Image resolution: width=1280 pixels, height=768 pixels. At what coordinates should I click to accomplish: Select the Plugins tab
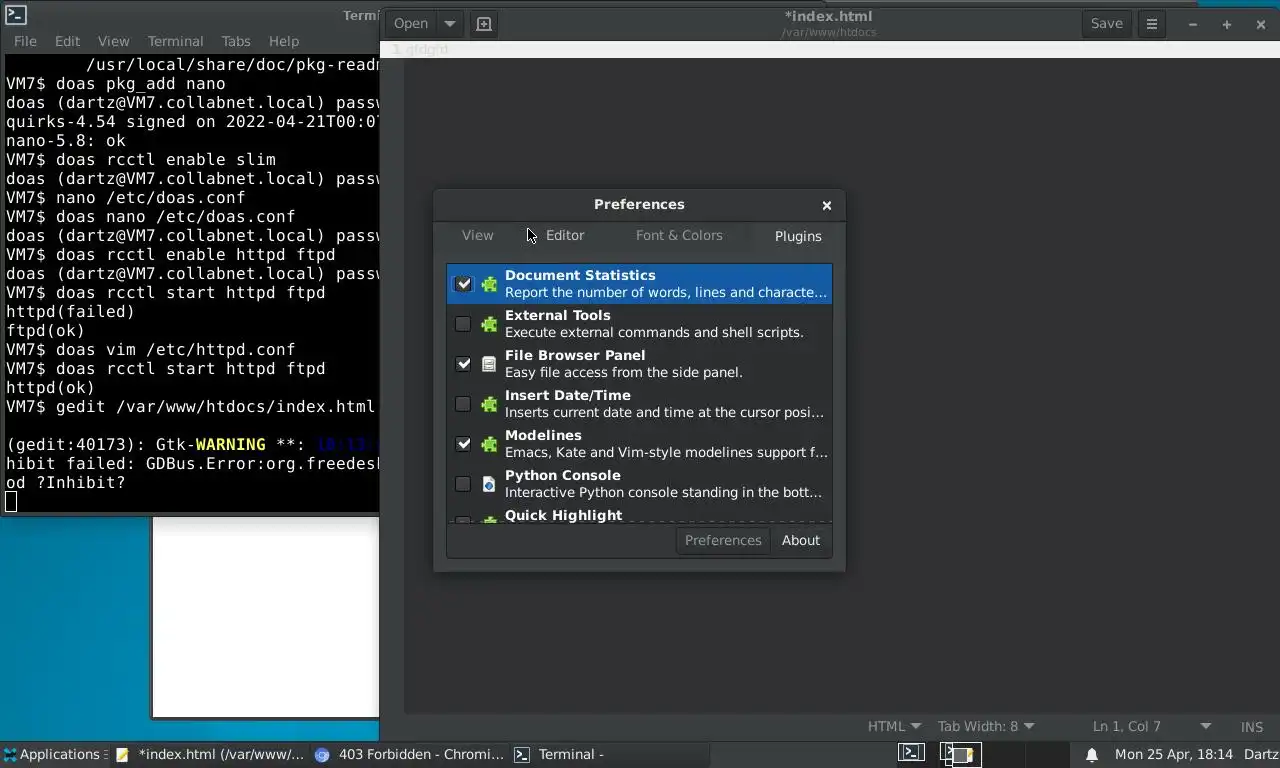click(798, 236)
